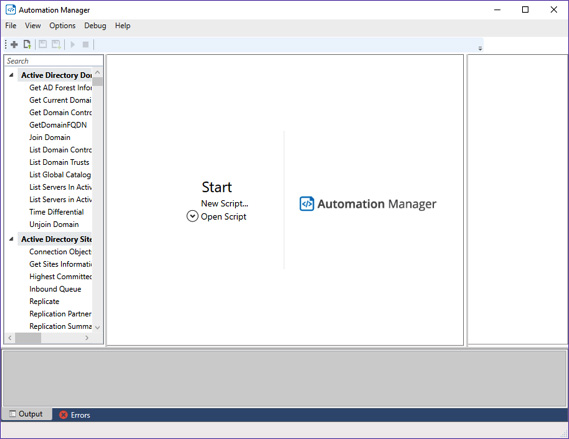Click the Output tab icon
This screenshot has width=569, height=439.
pos(13,414)
